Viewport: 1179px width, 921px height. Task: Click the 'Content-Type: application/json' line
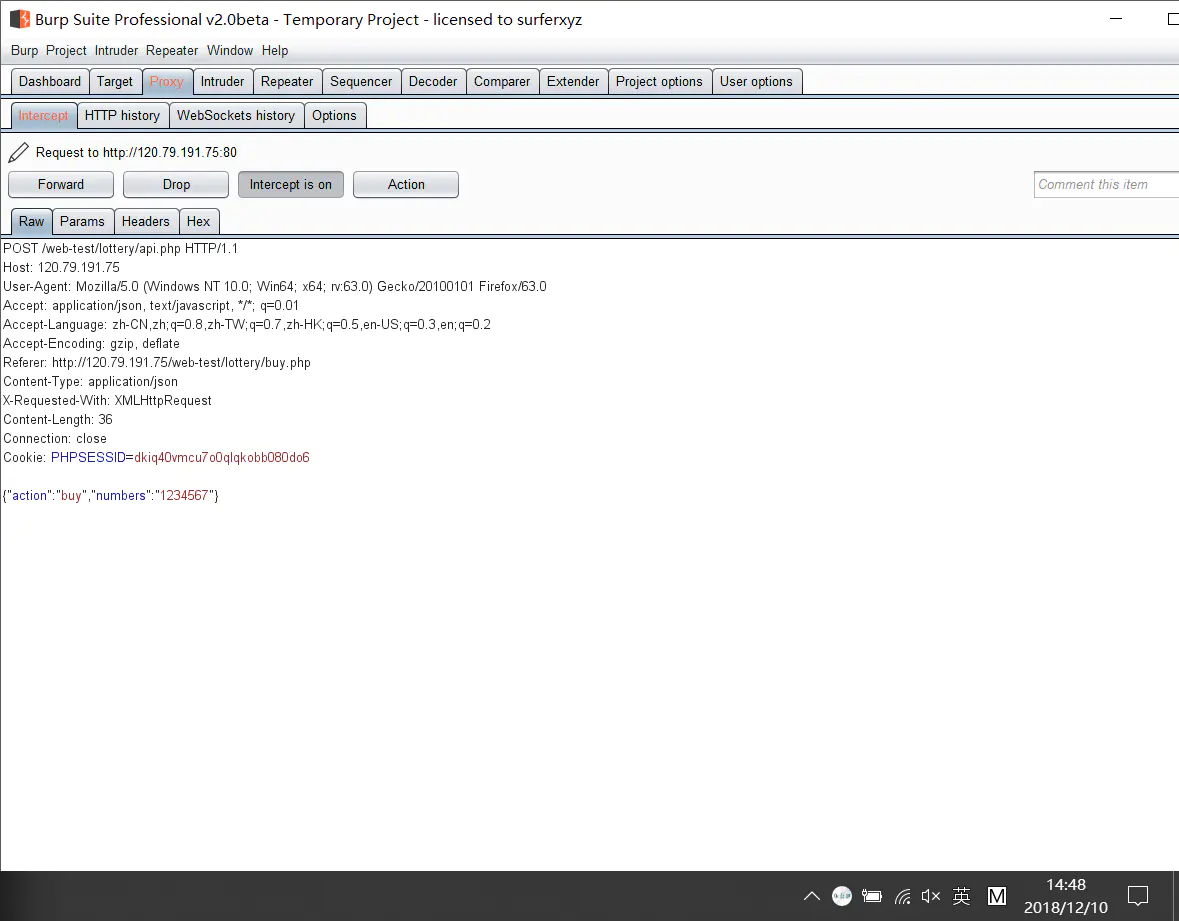(91, 381)
